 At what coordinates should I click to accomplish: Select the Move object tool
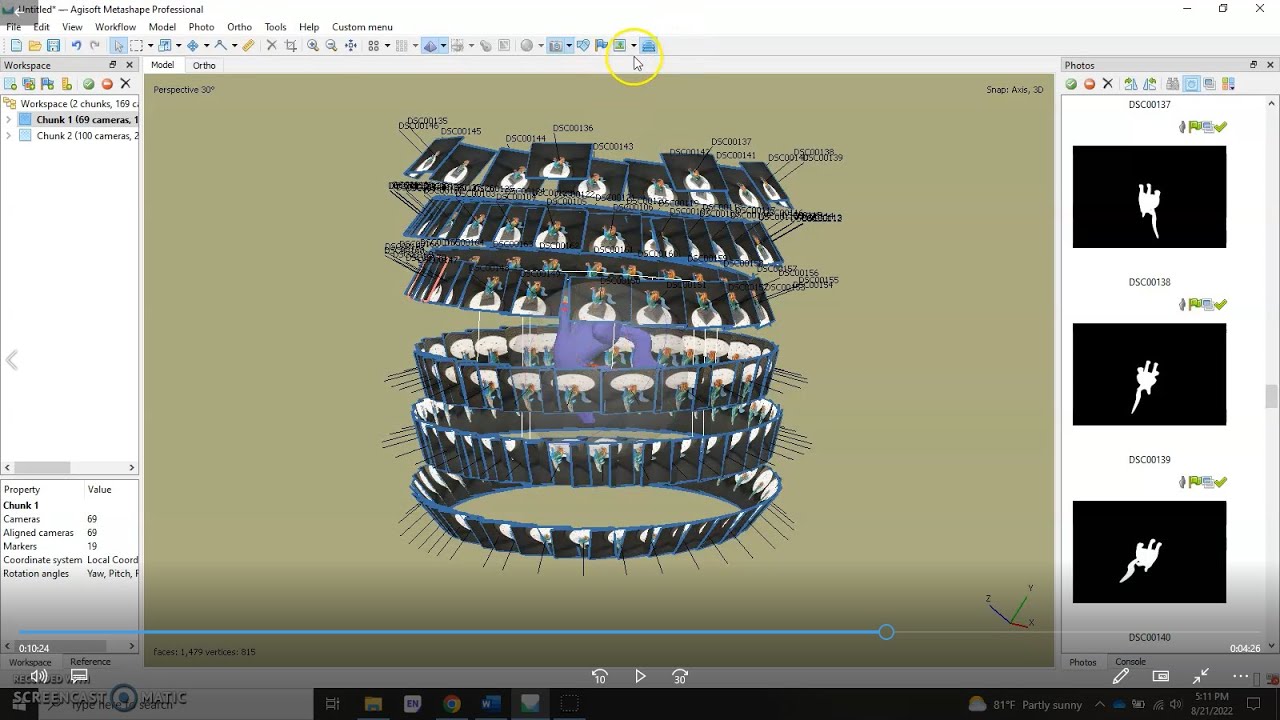pos(193,45)
